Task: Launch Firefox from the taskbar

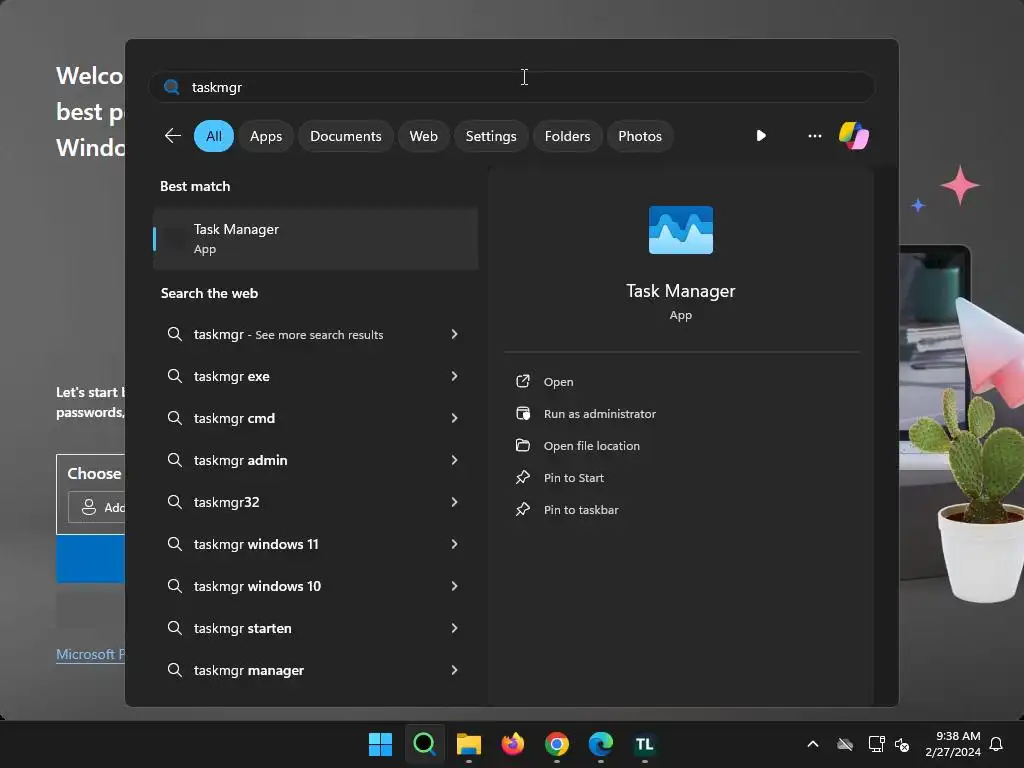Action: 513,744
